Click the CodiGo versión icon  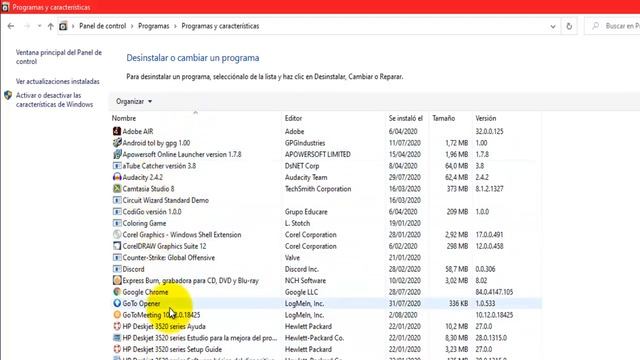pyautogui.click(x=117, y=211)
